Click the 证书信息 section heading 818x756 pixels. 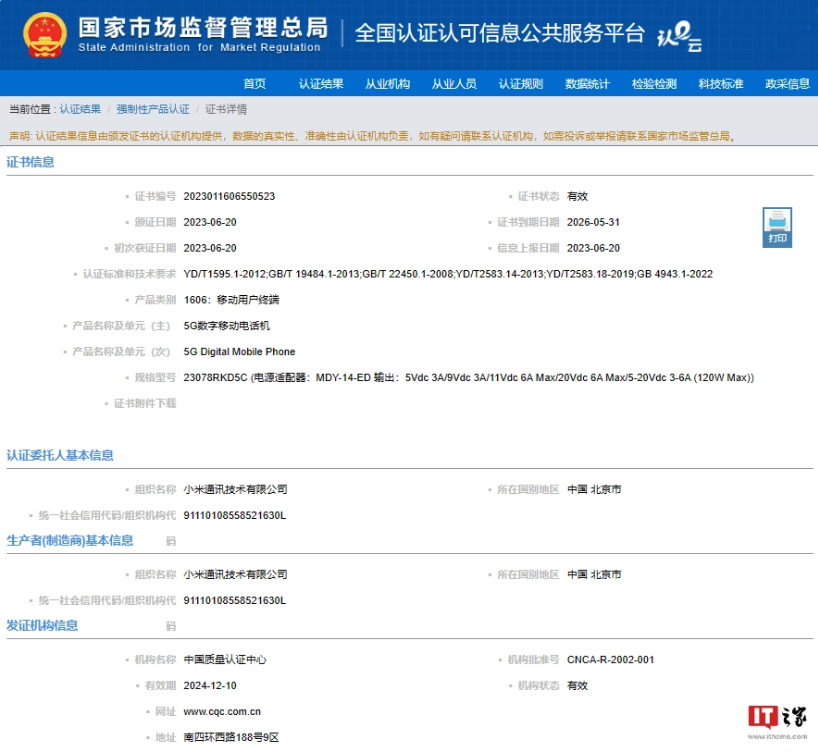point(30,162)
